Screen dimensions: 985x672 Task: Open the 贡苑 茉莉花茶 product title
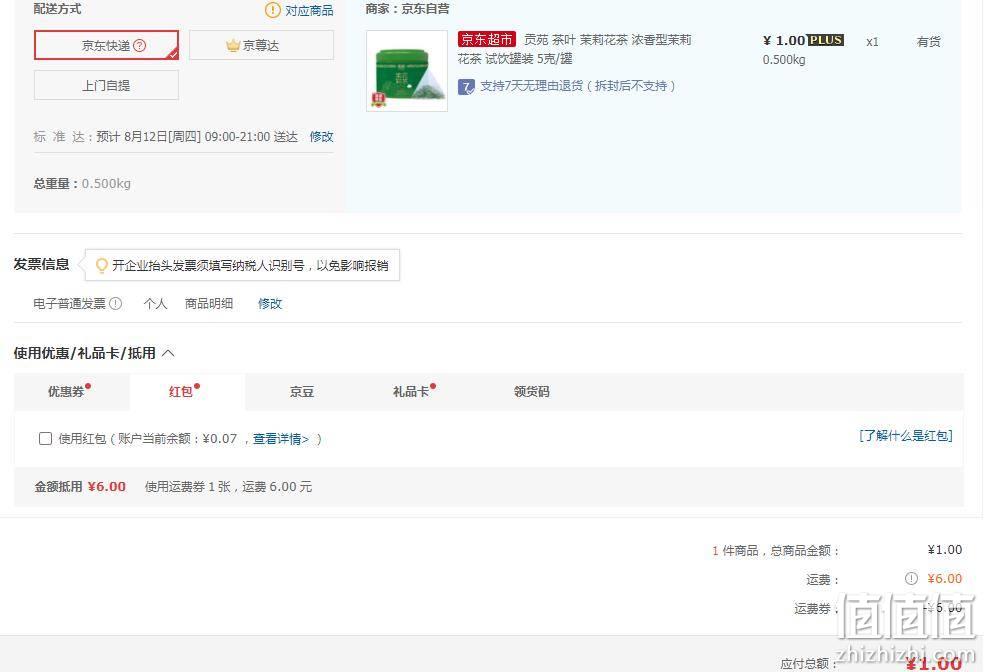click(x=574, y=49)
